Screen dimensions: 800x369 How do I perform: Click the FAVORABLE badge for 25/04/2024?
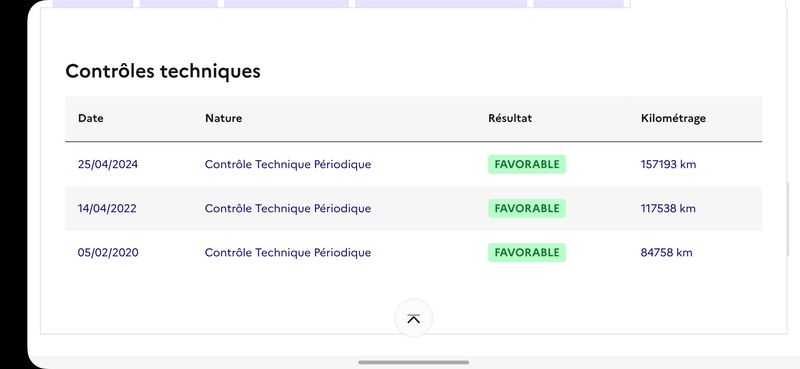527,164
